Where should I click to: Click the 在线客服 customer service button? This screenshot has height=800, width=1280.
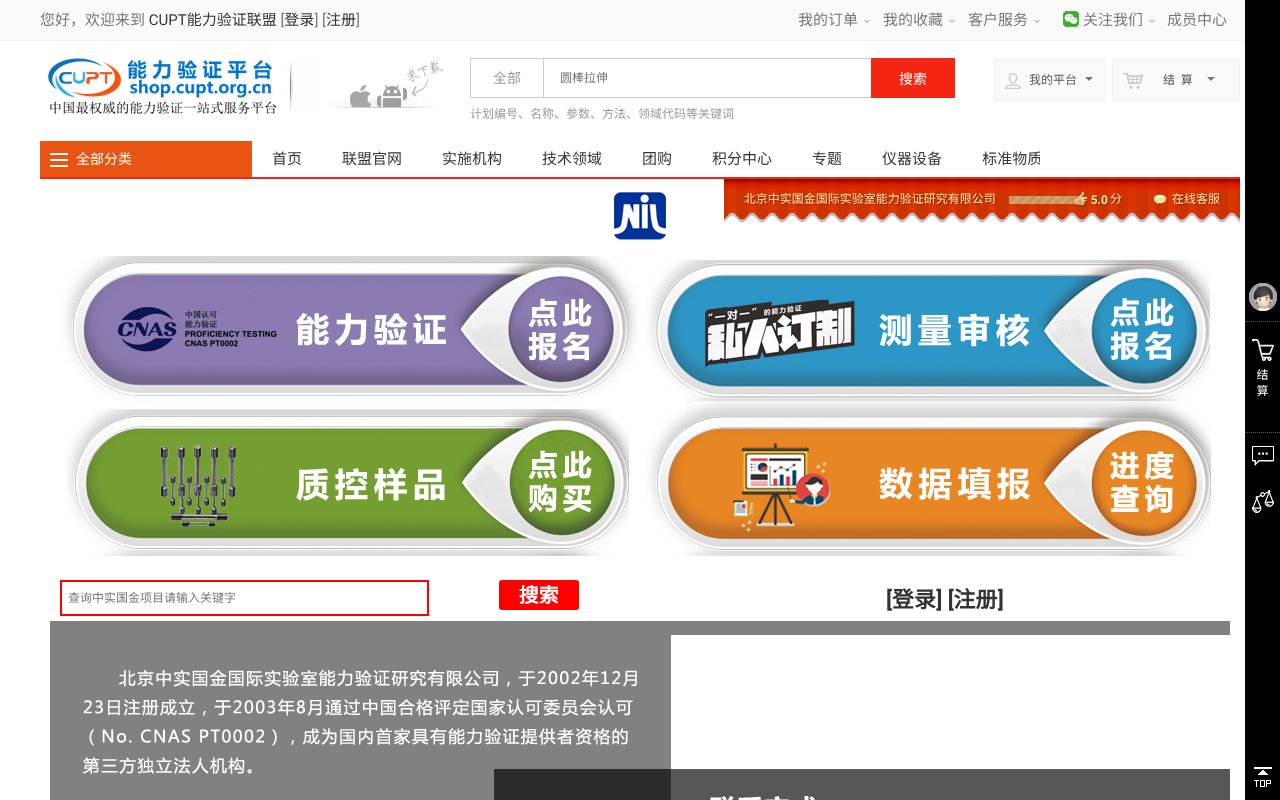tap(1186, 198)
